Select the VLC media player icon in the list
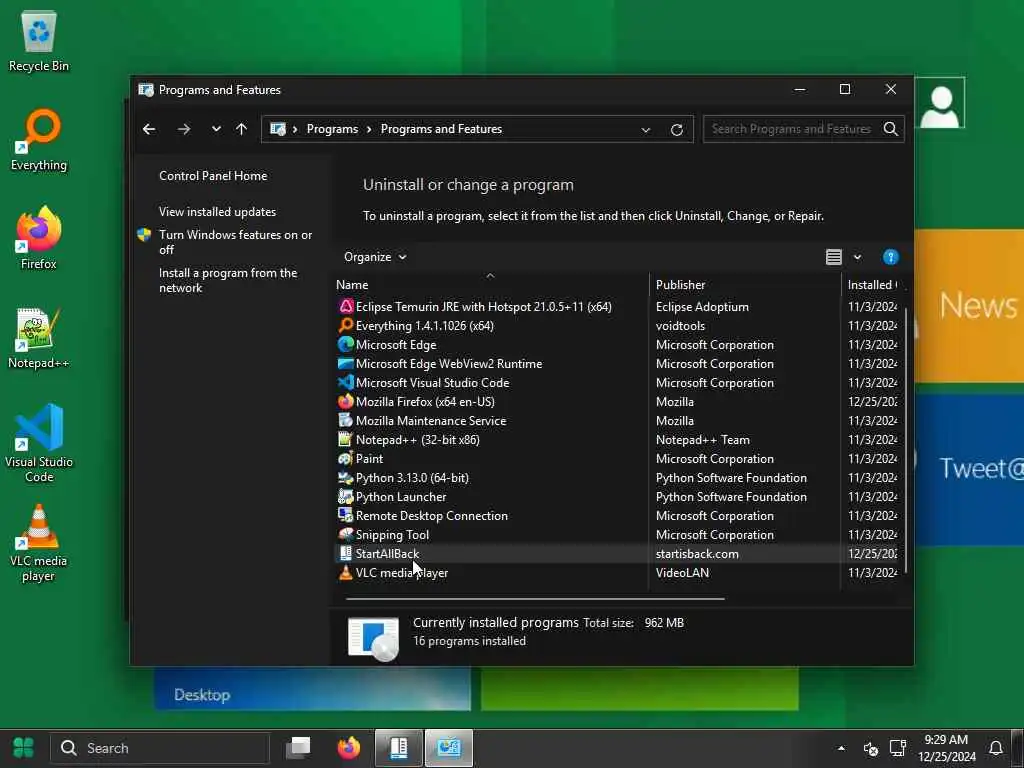This screenshot has height=768, width=1024. coord(345,572)
